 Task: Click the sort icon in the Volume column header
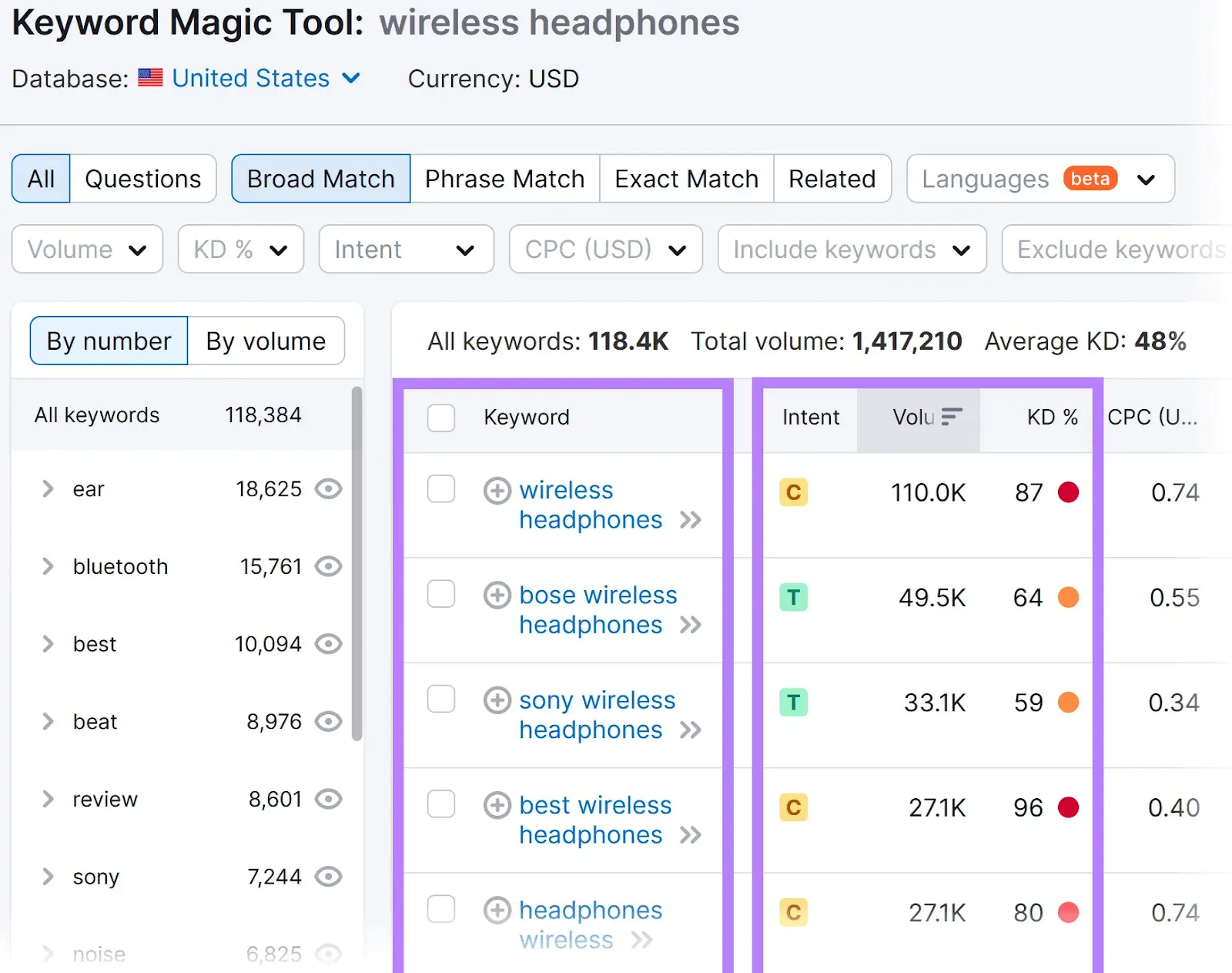click(x=952, y=416)
